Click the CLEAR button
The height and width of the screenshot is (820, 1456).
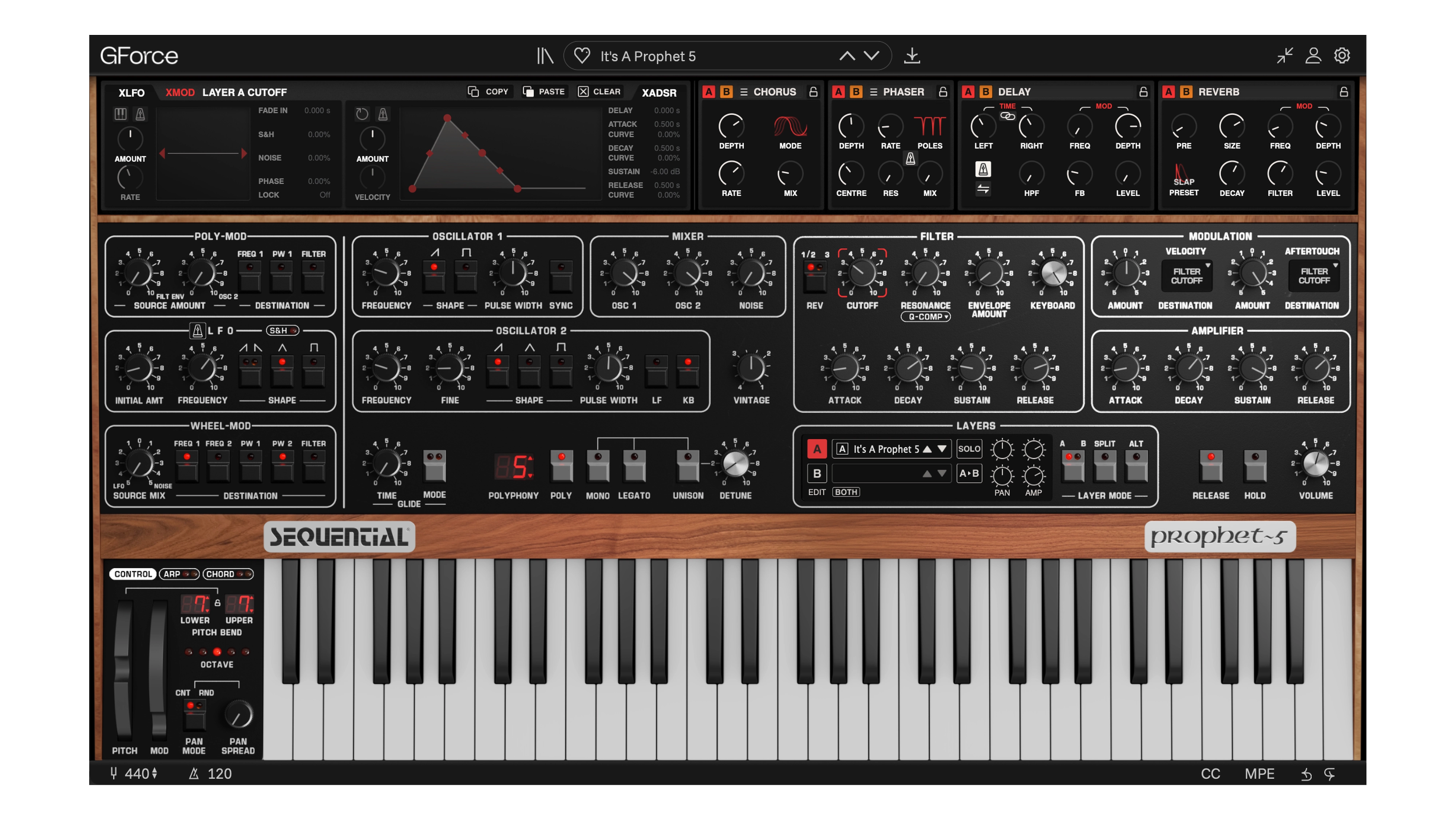pos(599,92)
